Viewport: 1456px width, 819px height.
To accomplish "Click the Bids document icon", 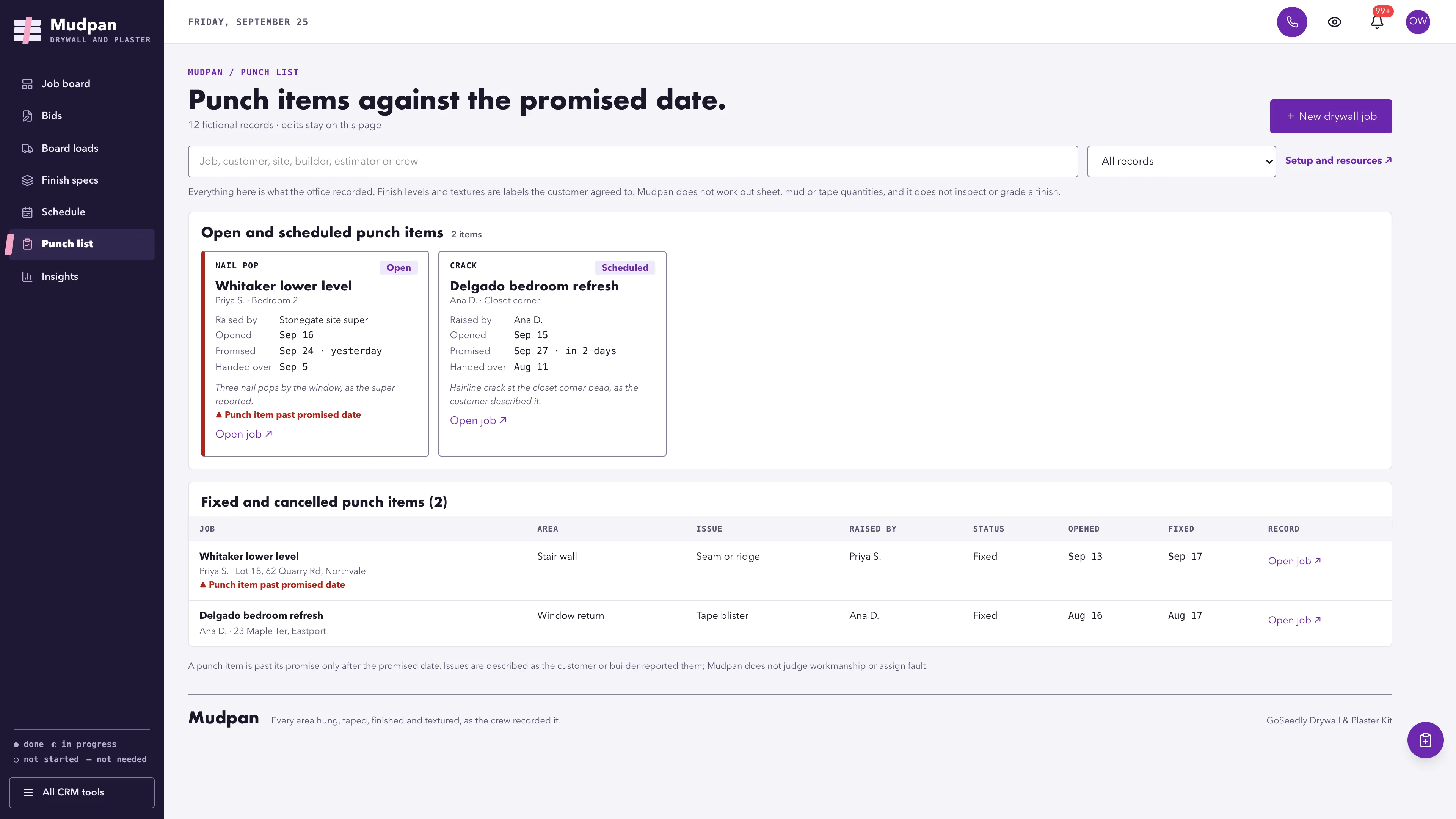I will (27, 116).
